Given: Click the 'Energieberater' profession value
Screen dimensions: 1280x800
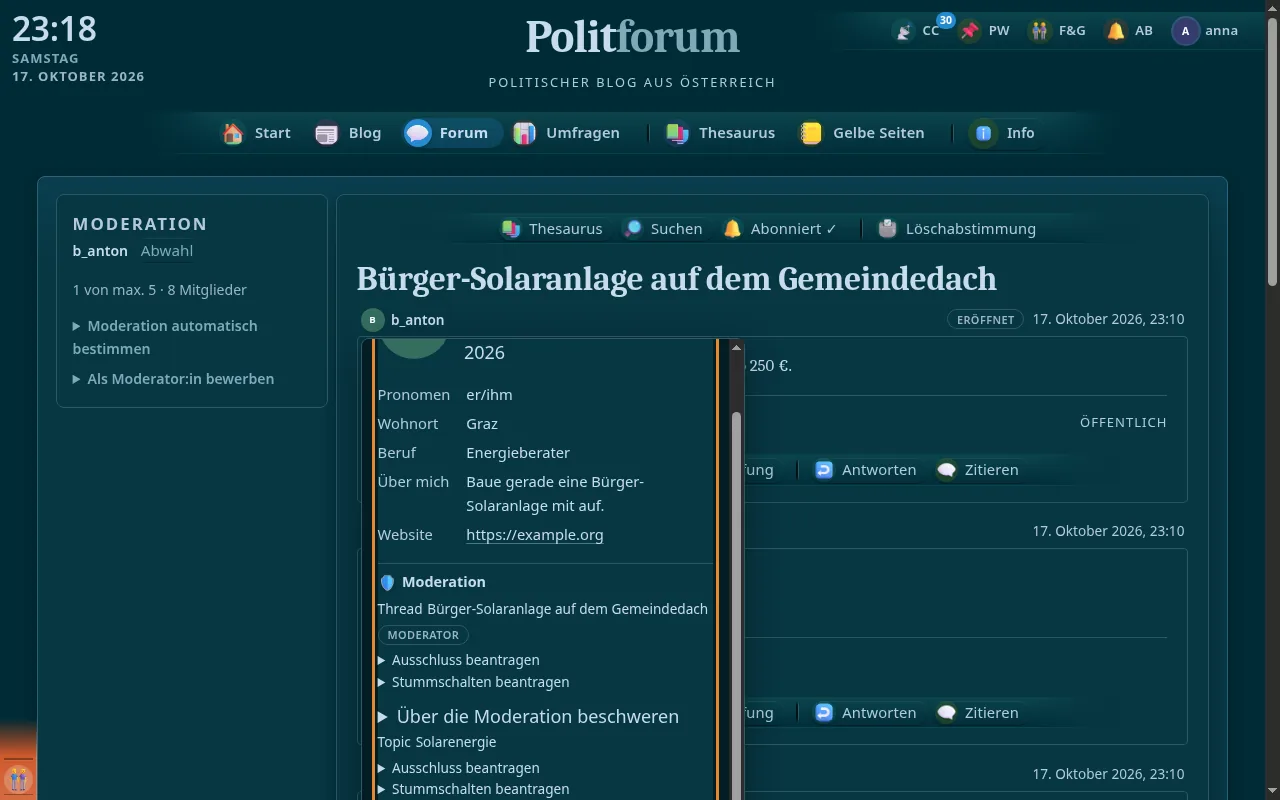Looking at the screenshot, I should tap(518, 453).
